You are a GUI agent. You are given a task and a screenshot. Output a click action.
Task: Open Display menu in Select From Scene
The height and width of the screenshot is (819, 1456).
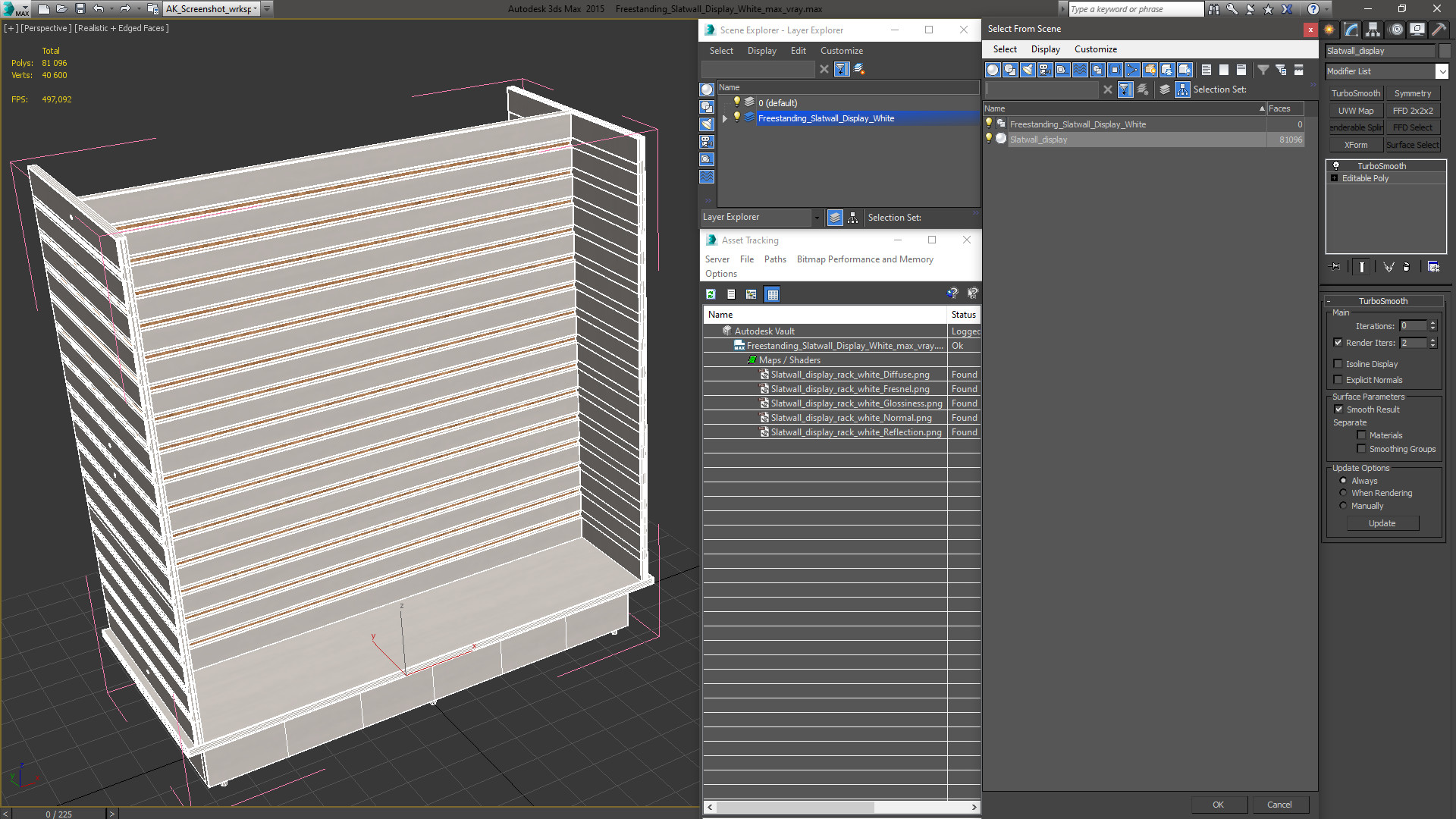[1046, 49]
